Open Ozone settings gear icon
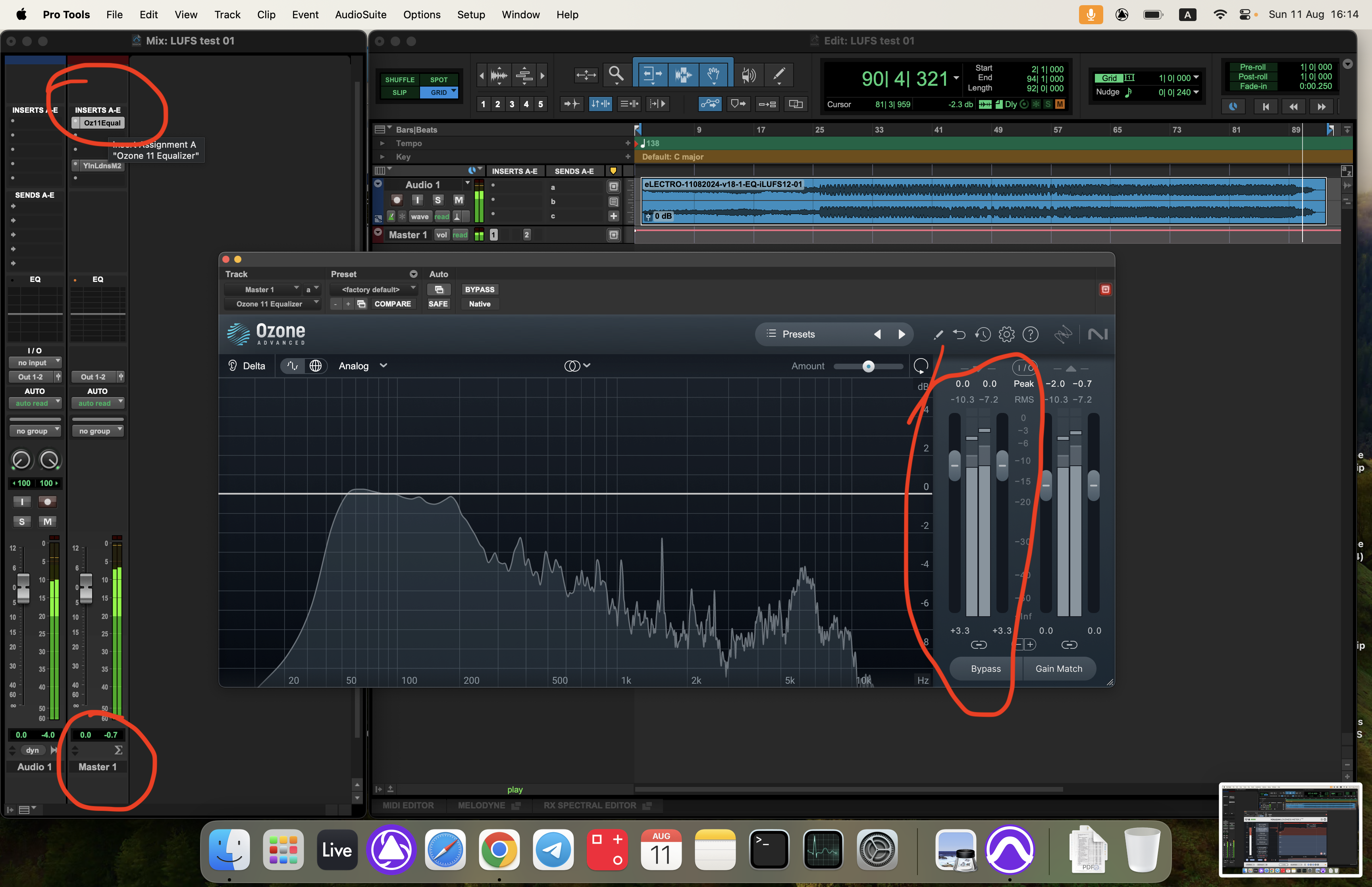The image size is (1372, 887). click(1006, 334)
